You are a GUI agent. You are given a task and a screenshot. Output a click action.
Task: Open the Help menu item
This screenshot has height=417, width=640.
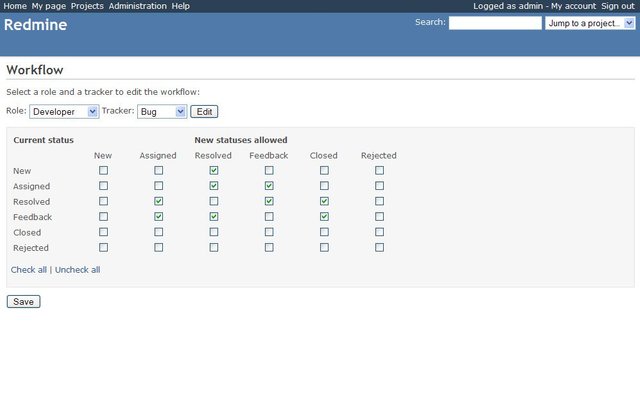tap(180, 6)
